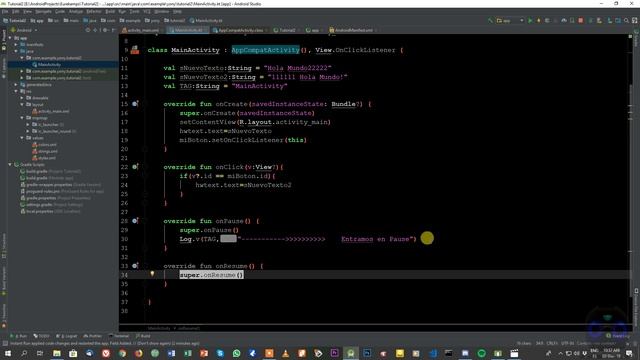Select local.properties in Gradle Scripts
Viewport: 640px width, 360px height.
(x=50, y=211)
